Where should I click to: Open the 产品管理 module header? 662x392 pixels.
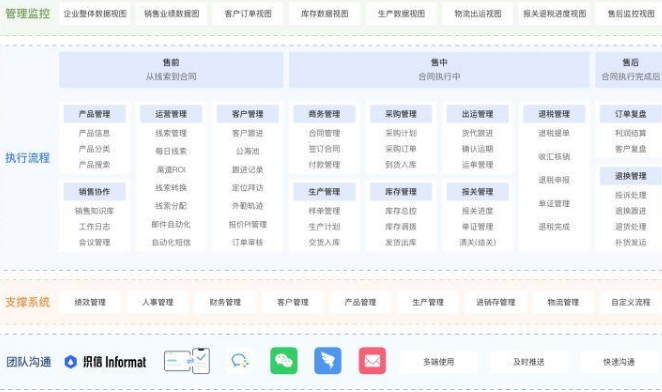(95, 114)
